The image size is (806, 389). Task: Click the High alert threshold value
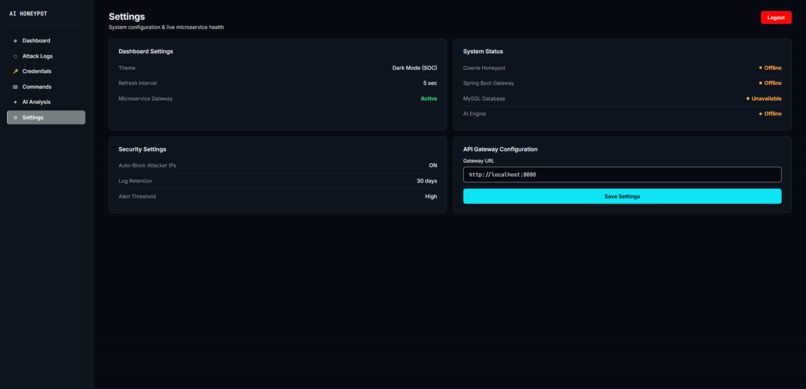(431, 196)
